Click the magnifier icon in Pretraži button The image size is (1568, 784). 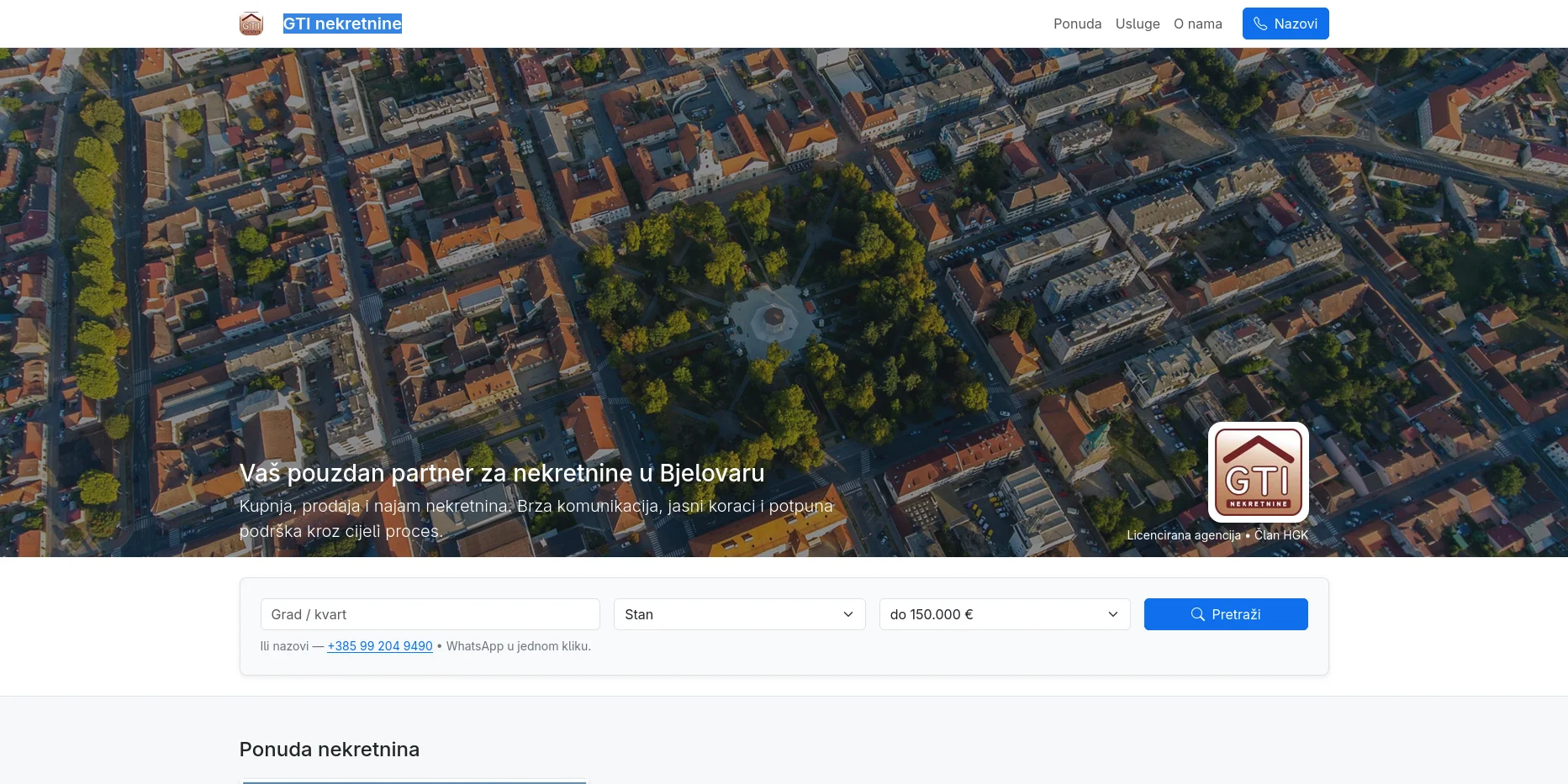pos(1198,614)
